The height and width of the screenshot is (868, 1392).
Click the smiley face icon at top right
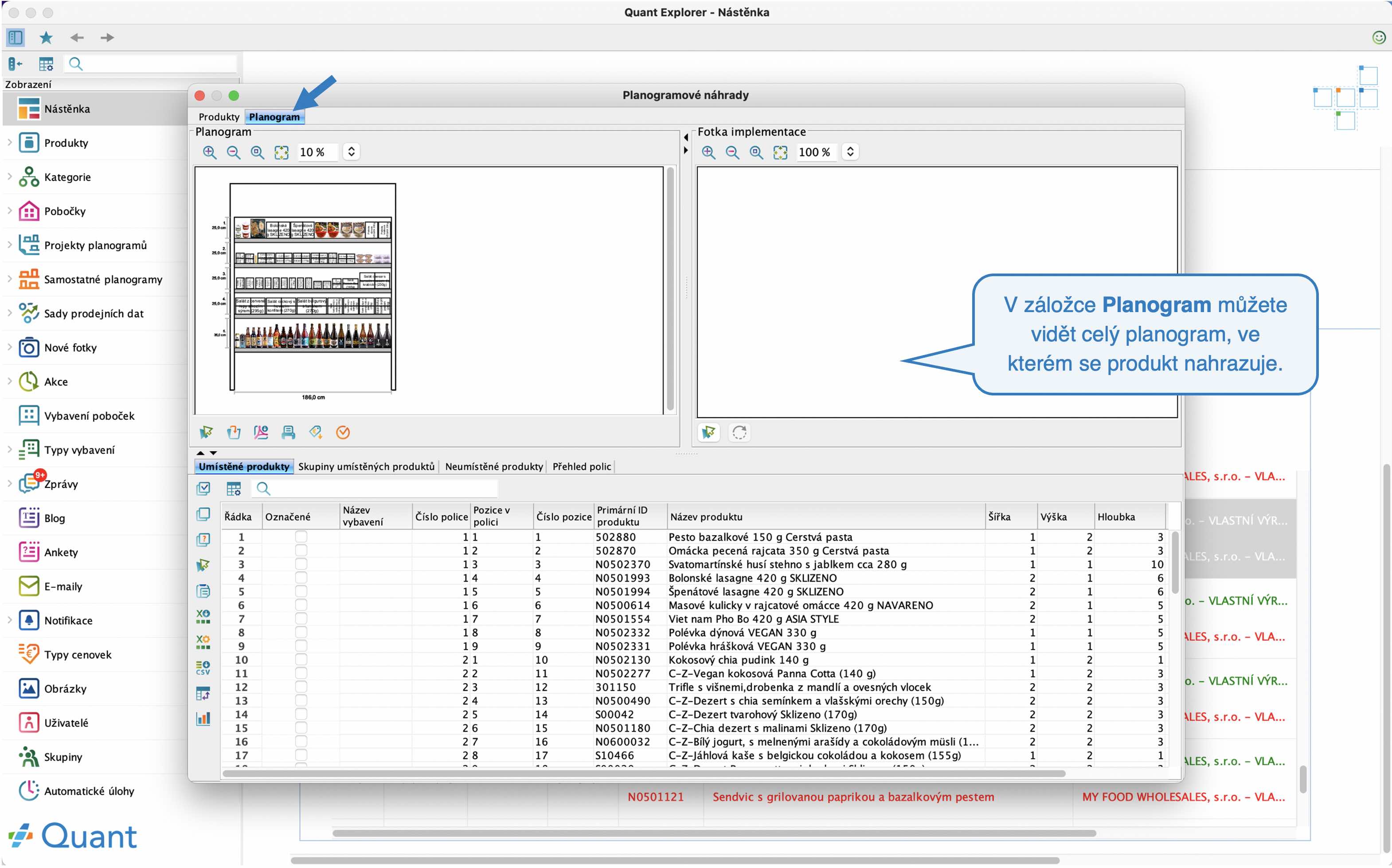(x=1379, y=37)
